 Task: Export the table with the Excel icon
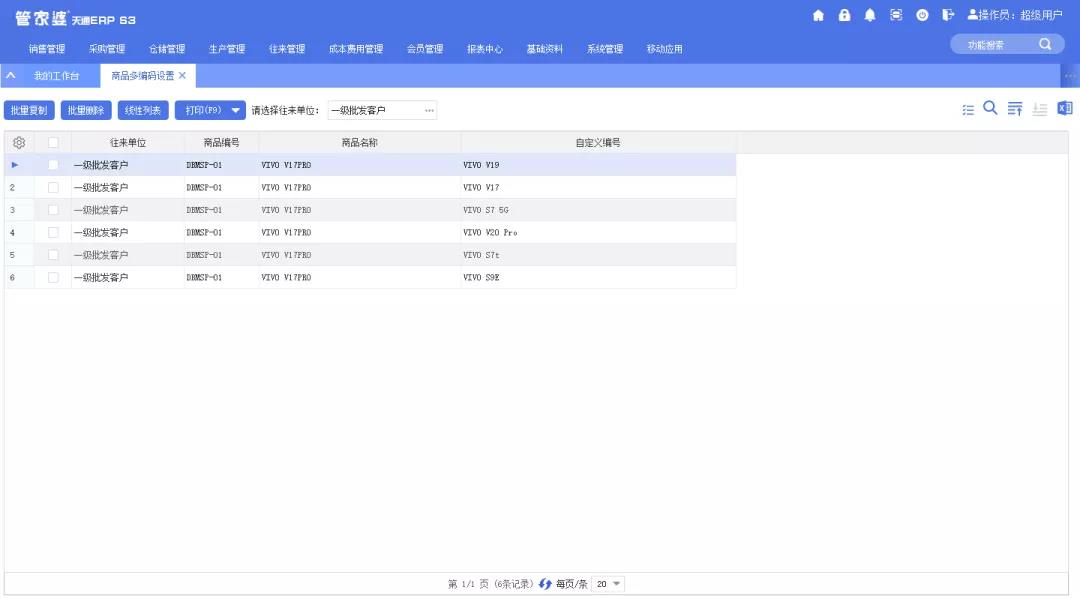coord(1065,109)
